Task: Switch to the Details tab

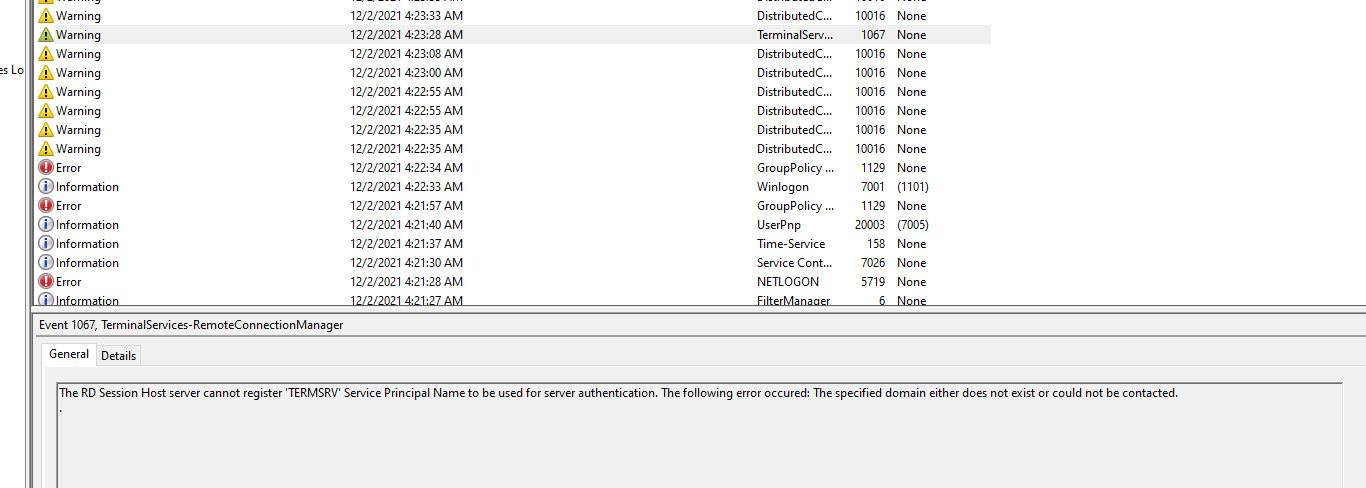Action: click(x=119, y=355)
